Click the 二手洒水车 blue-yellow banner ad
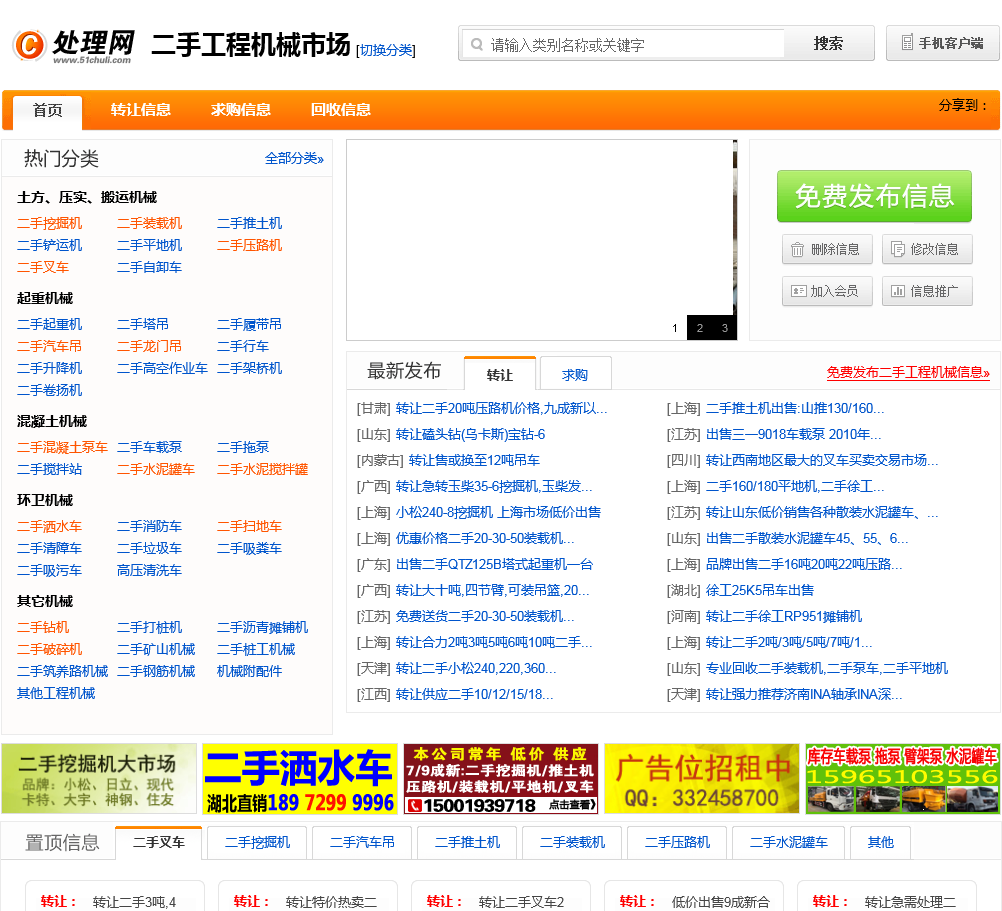Screen dimensions: 1002x911 click(x=300, y=779)
